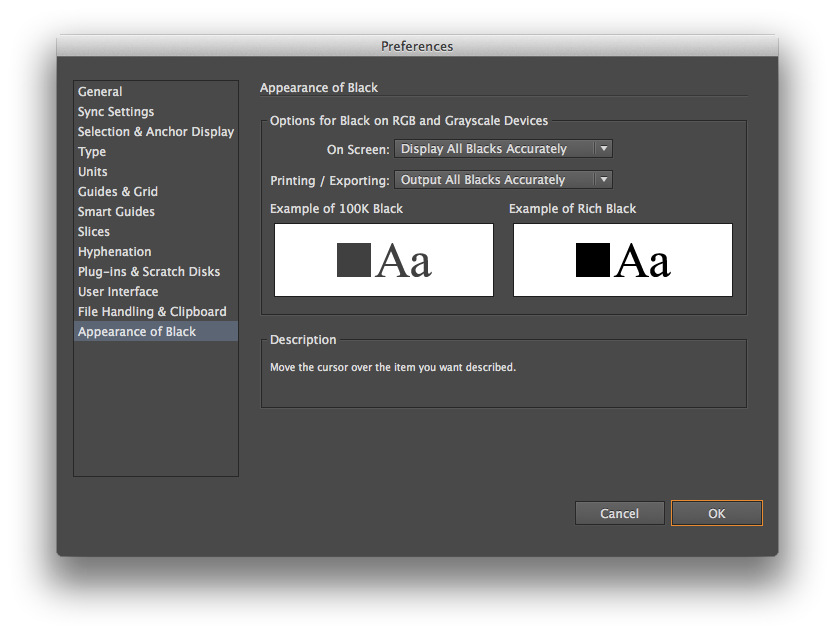Select the User Interface category

pyautogui.click(x=117, y=291)
